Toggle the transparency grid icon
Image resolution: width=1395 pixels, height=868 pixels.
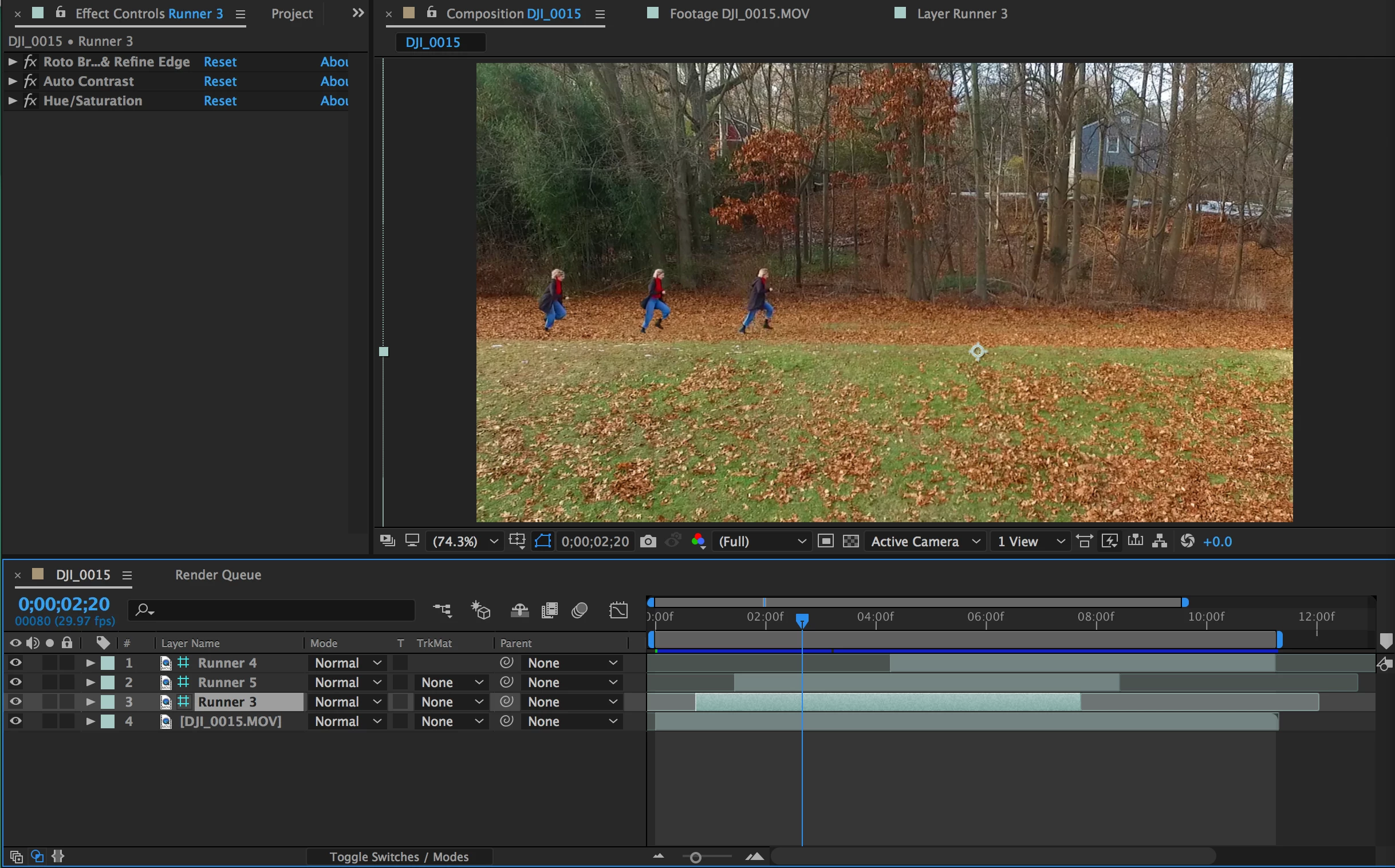(850, 541)
